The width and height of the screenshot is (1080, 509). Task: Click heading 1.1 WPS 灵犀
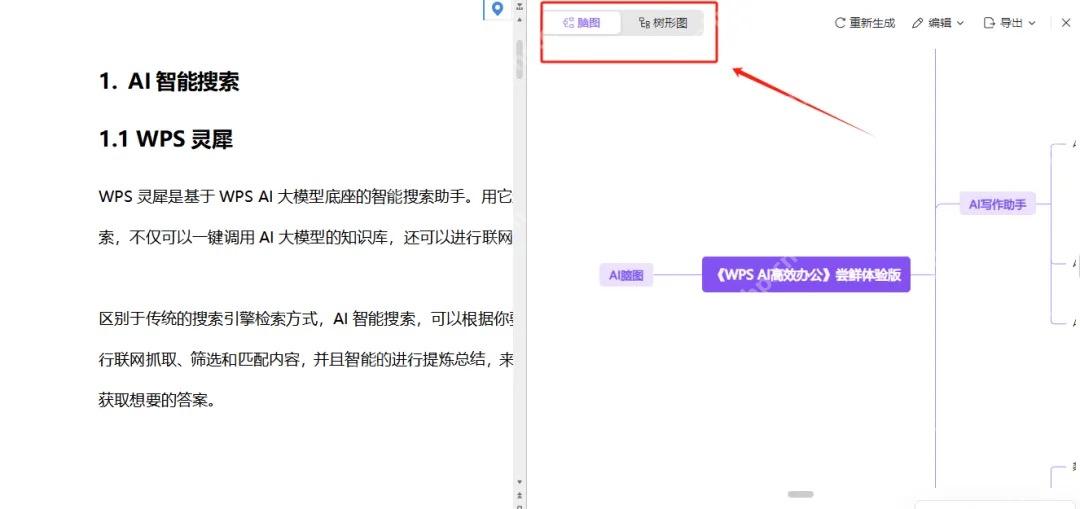pyautogui.click(x=166, y=139)
